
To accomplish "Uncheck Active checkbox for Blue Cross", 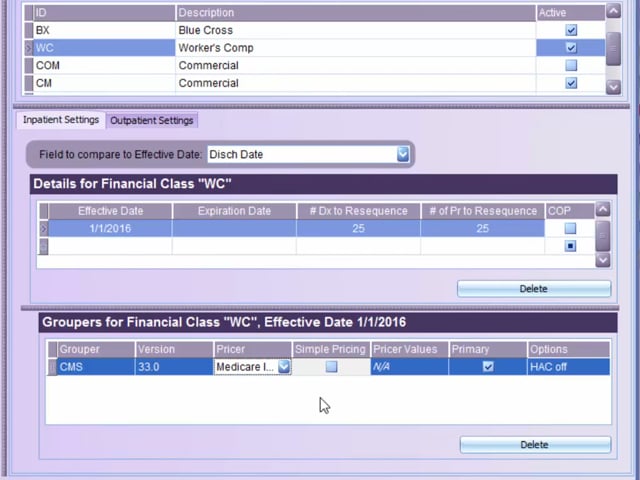I will point(571,30).
